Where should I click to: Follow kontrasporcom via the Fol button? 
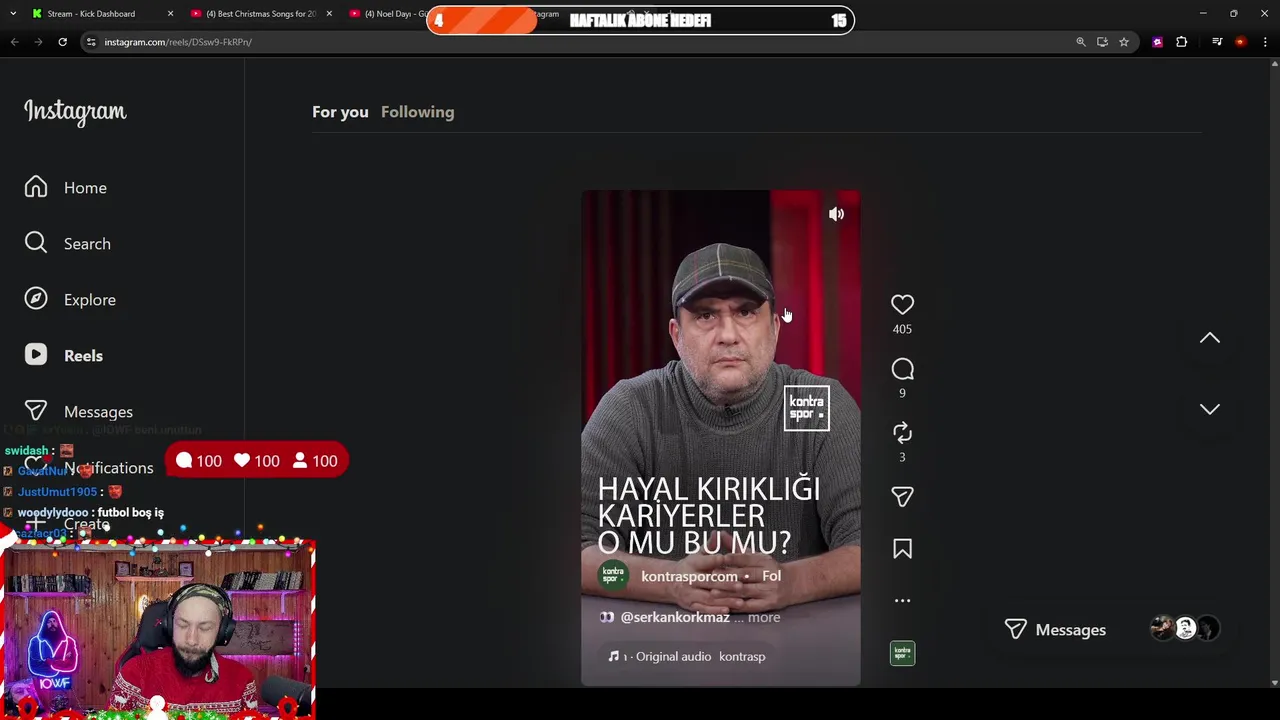tap(771, 576)
